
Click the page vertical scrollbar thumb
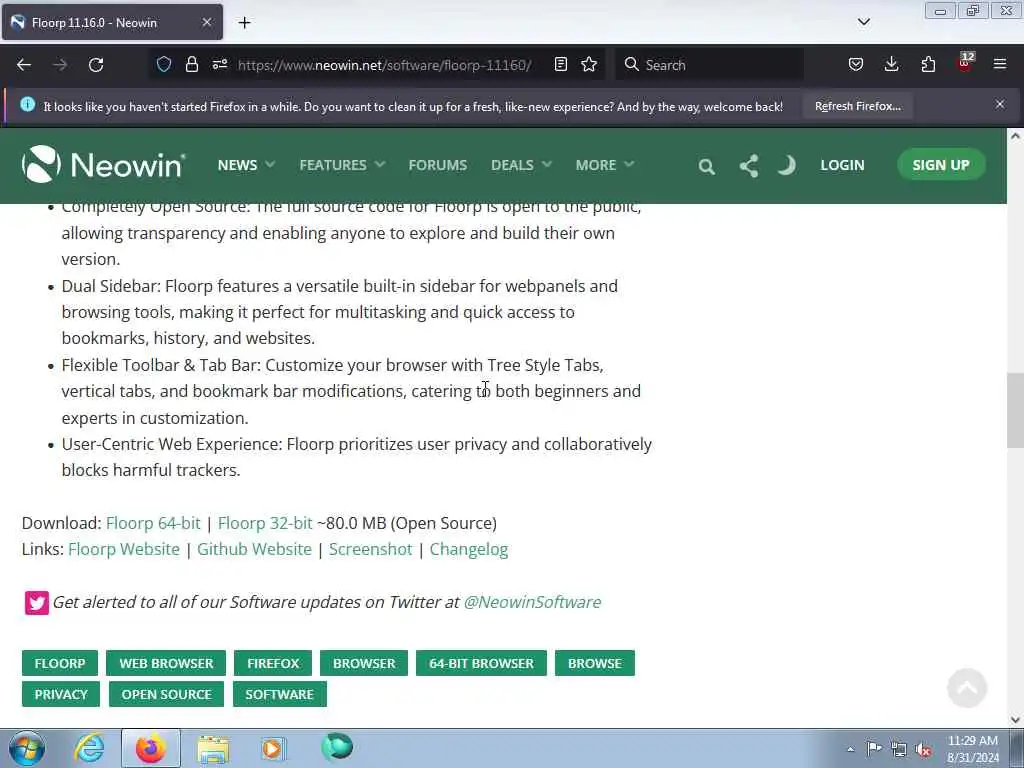[x=1015, y=410]
